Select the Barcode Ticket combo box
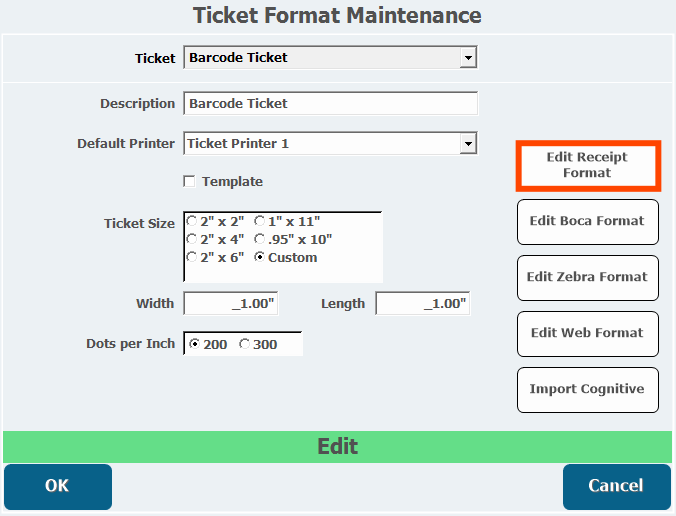The image size is (676, 516). click(331, 57)
